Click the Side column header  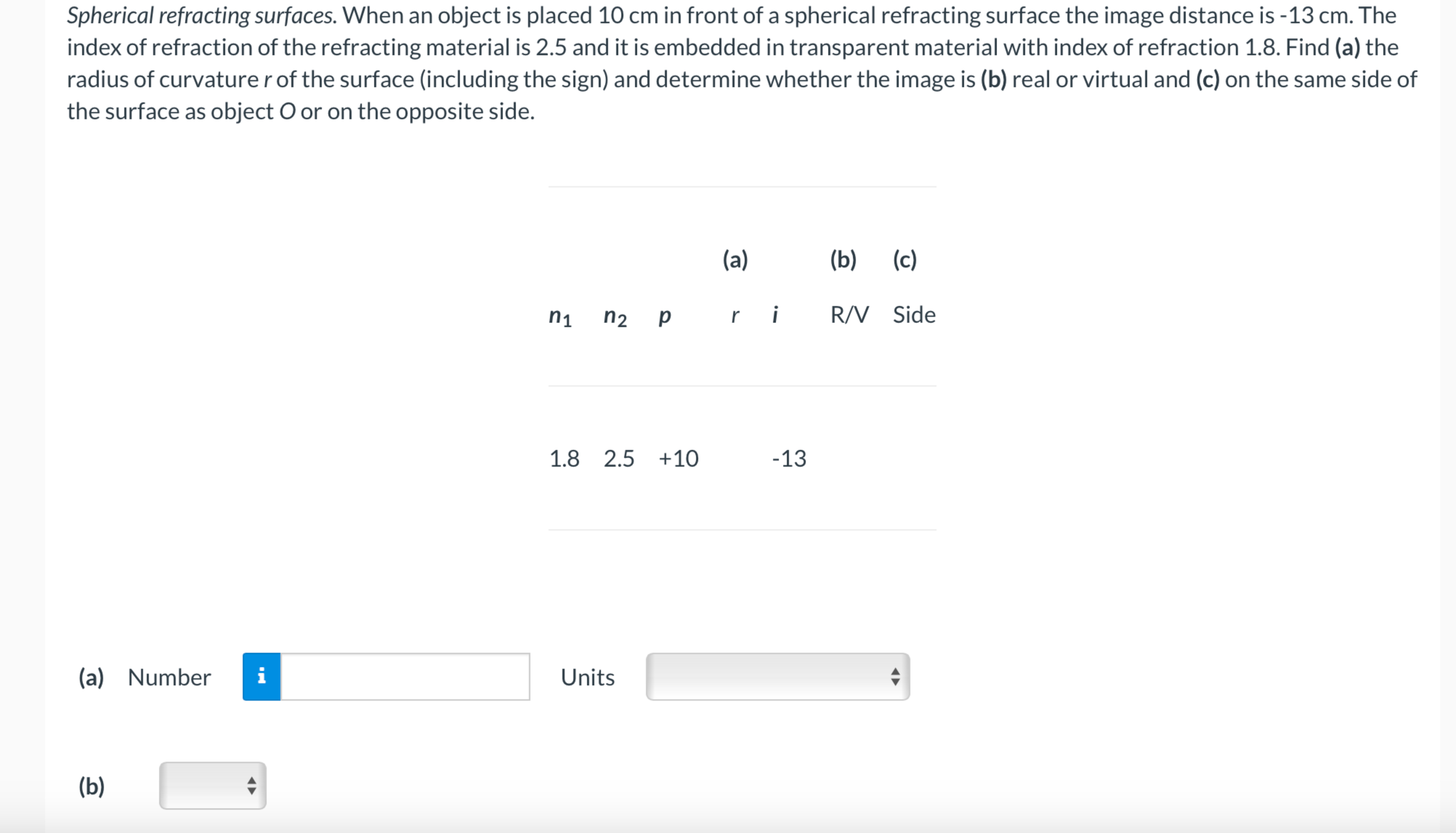click(x=914, y=315)
